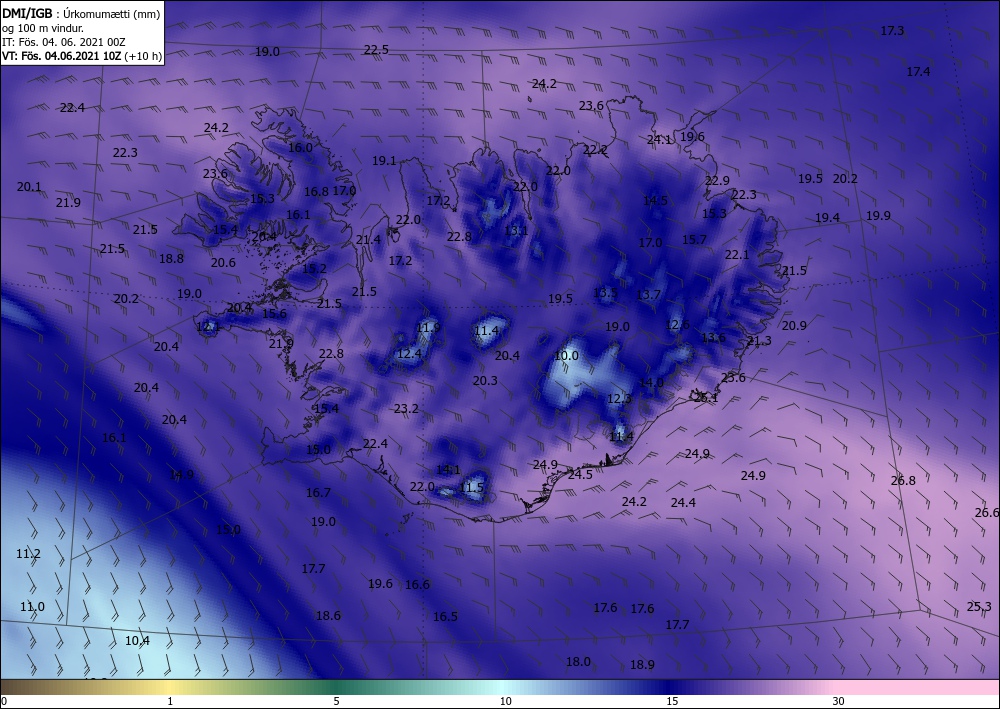1000x709 pixels.
Task: Click the '15' label on the color scale
Action: click(672, 701)
